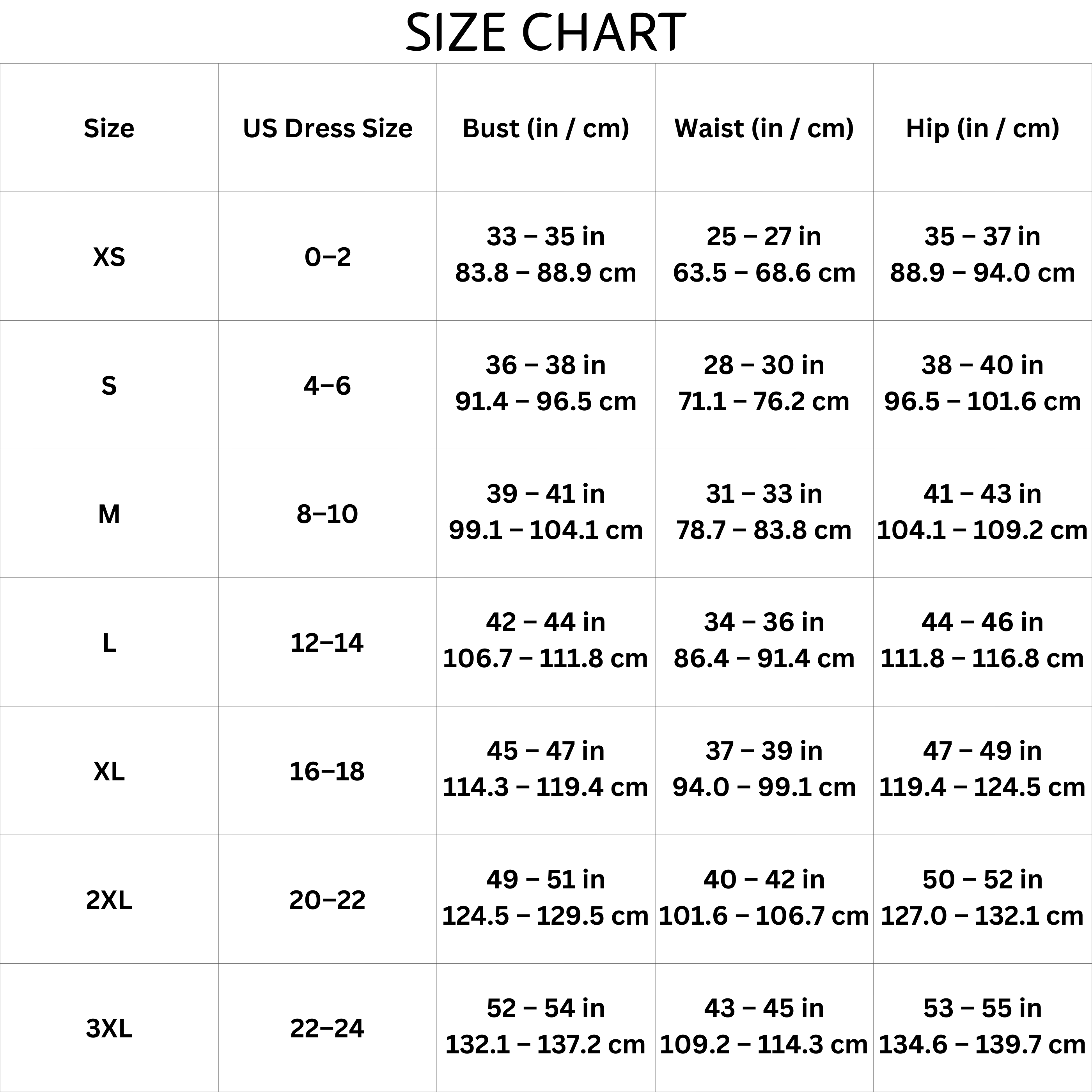Click the SIZE CHART title
1092x1092 pixels.
coord(546,32)
